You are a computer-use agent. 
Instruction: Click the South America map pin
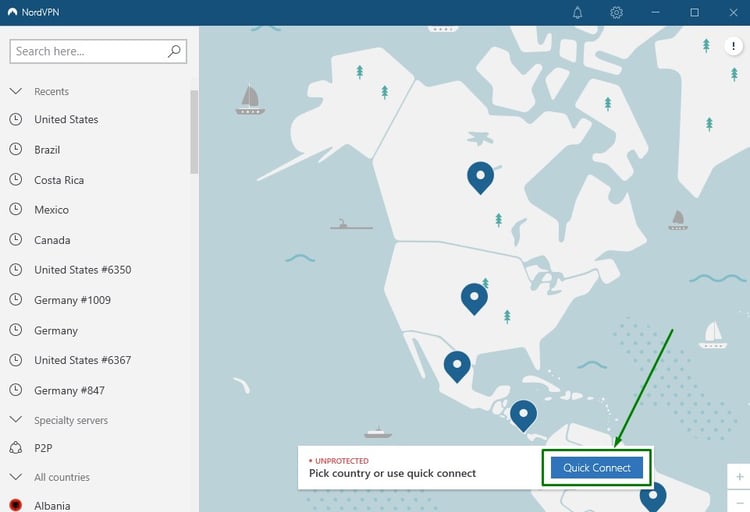pos(653,497)
